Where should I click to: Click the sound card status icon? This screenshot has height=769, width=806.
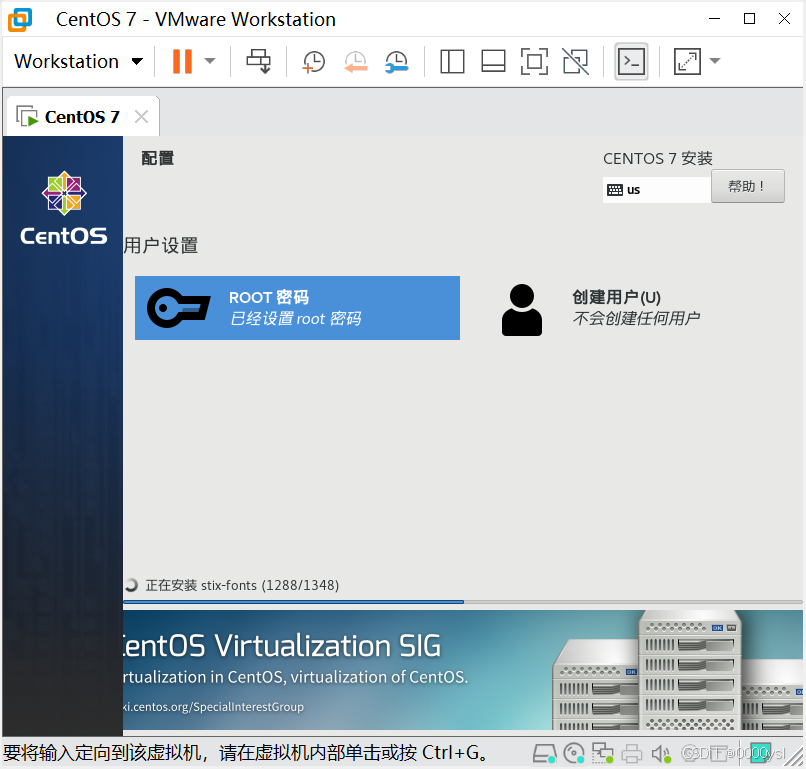(661, 754)
